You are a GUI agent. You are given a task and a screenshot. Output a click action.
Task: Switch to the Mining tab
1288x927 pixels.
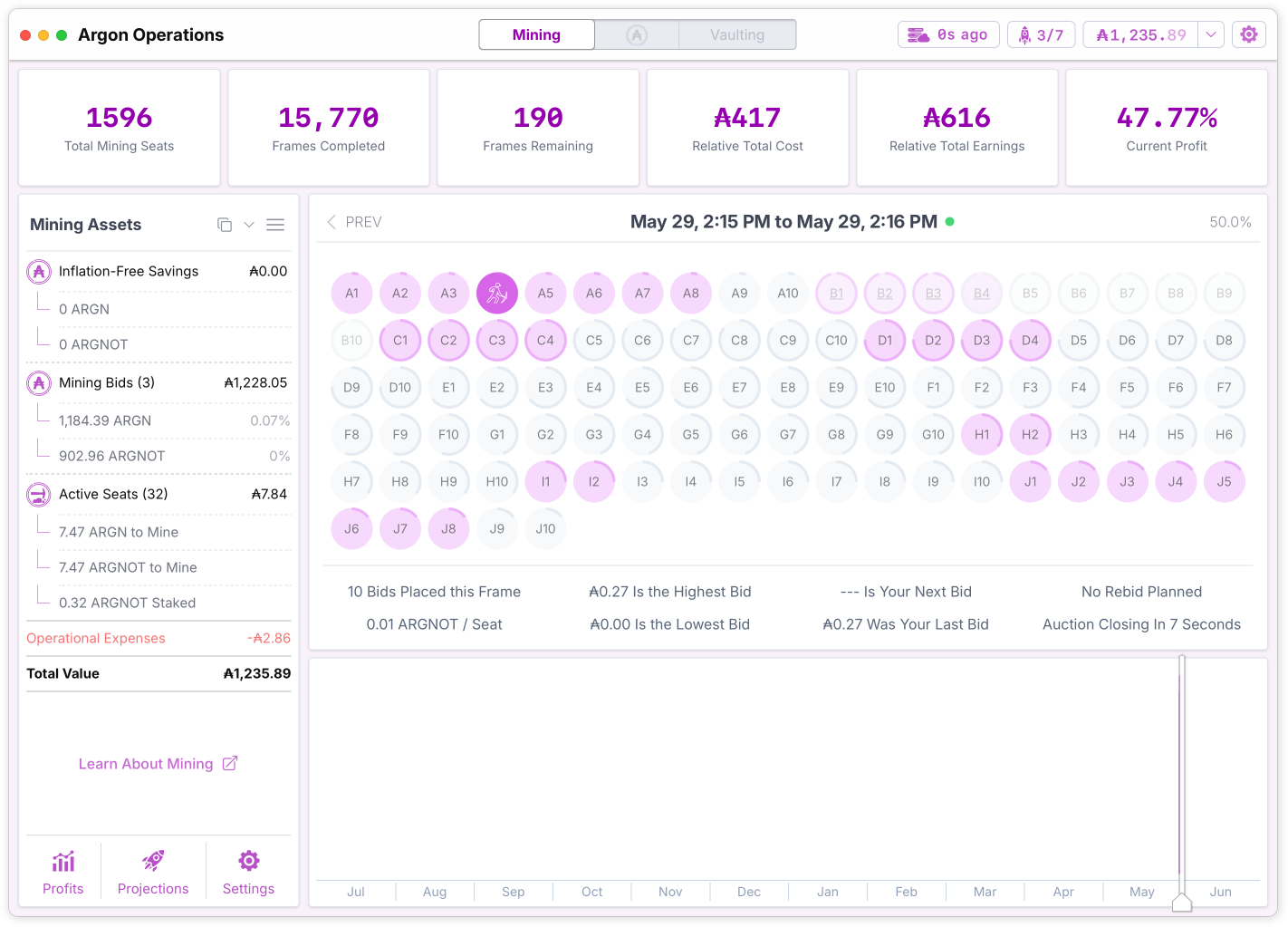click(x=536, y=35)
